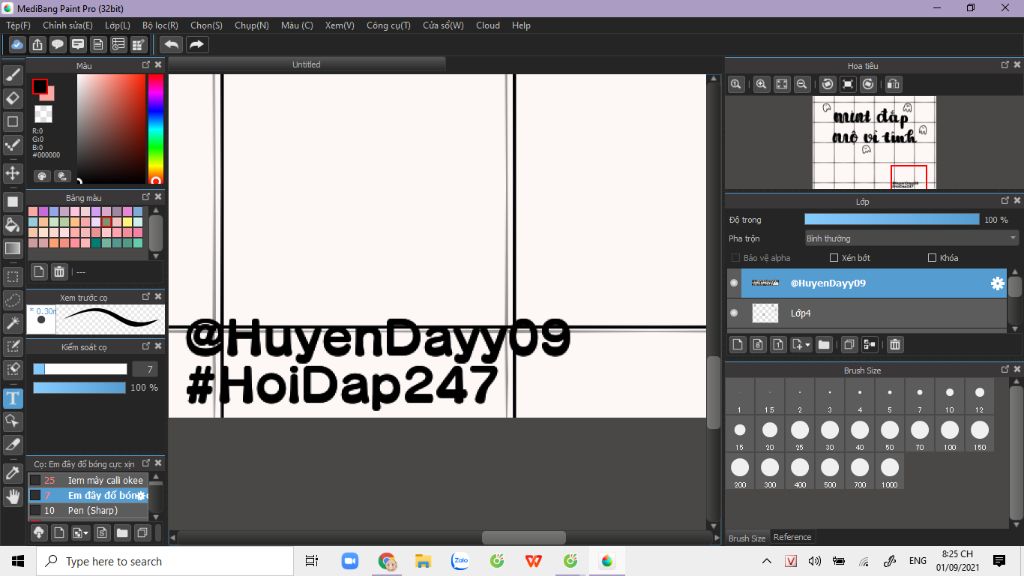Select the Brush tool in left toolbar
This screenshot has width=1024, height=576.
click(13, 75)
